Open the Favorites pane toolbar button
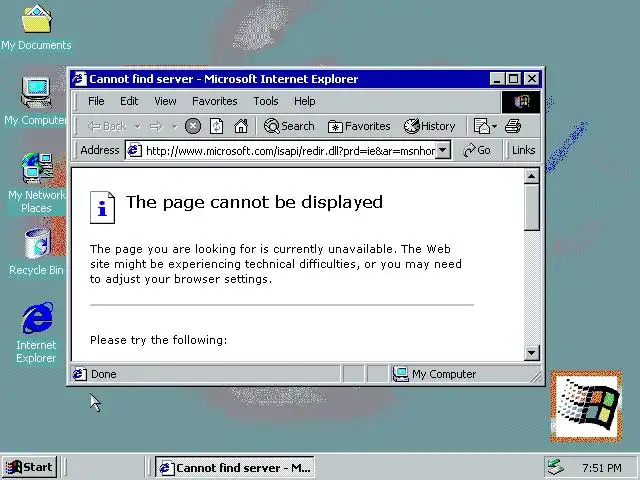 click(x=359, y=127)
